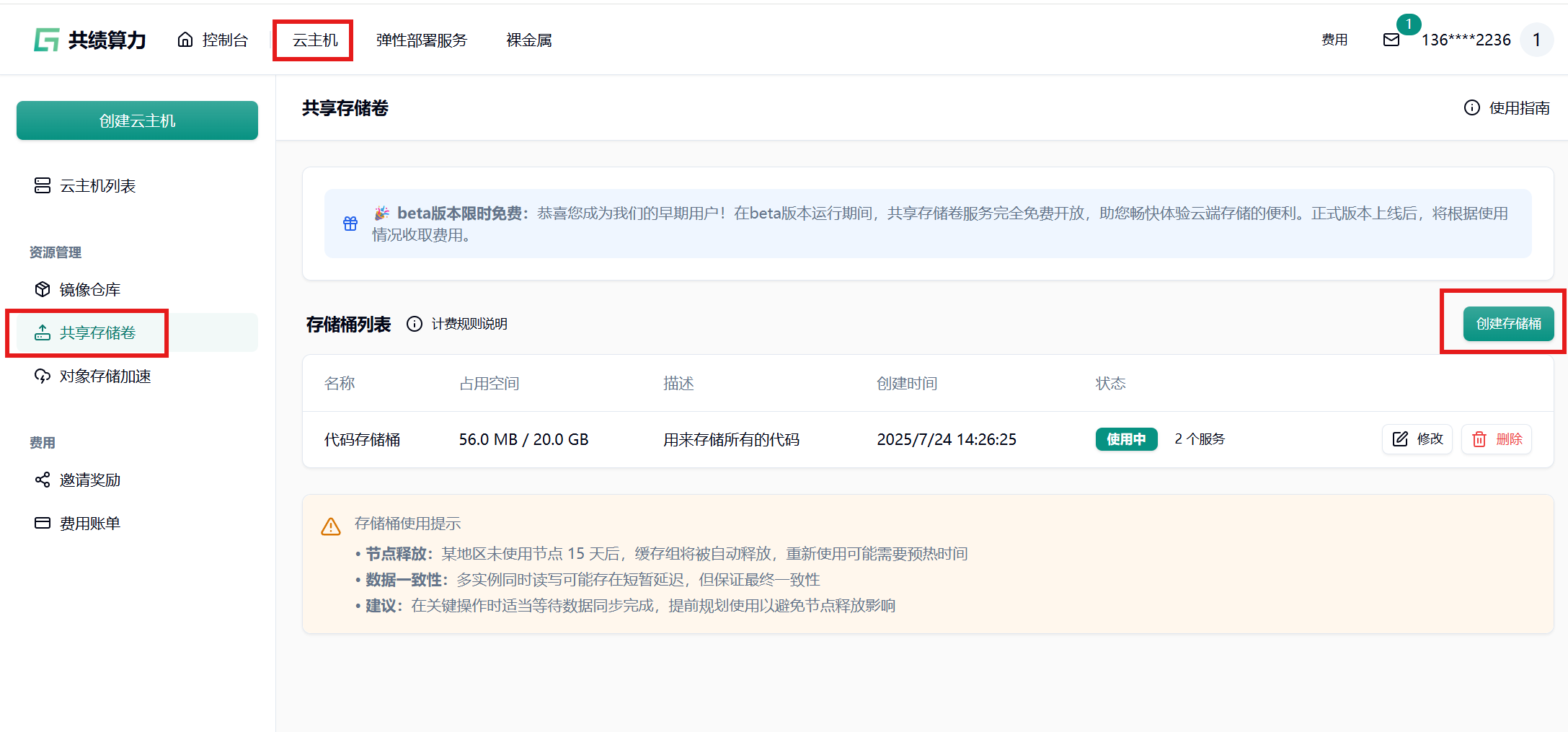Click the warning triangle icon in 存储桶使用提示

[331, 527]
